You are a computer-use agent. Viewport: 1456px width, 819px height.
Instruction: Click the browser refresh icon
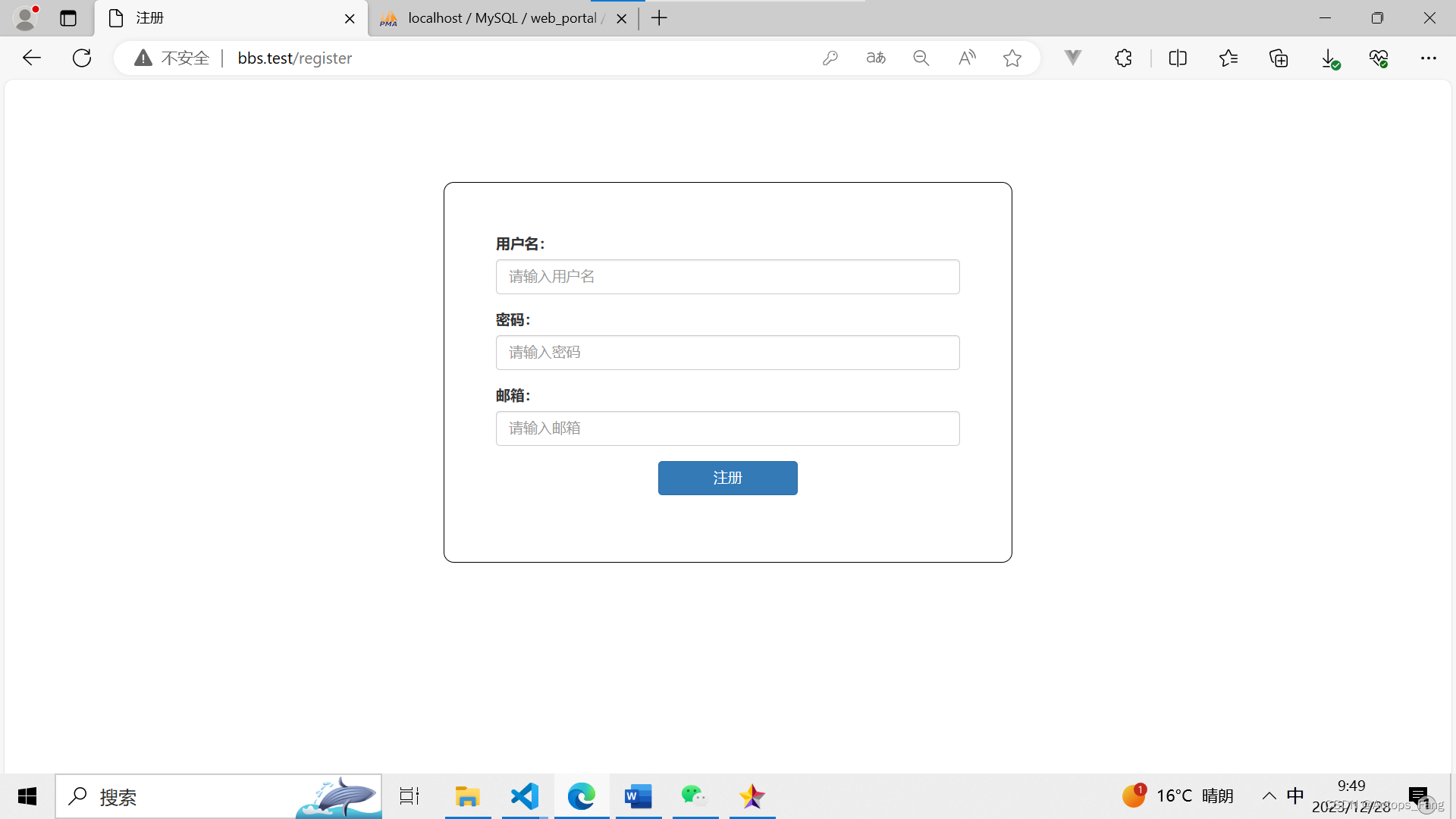(82, 58)
